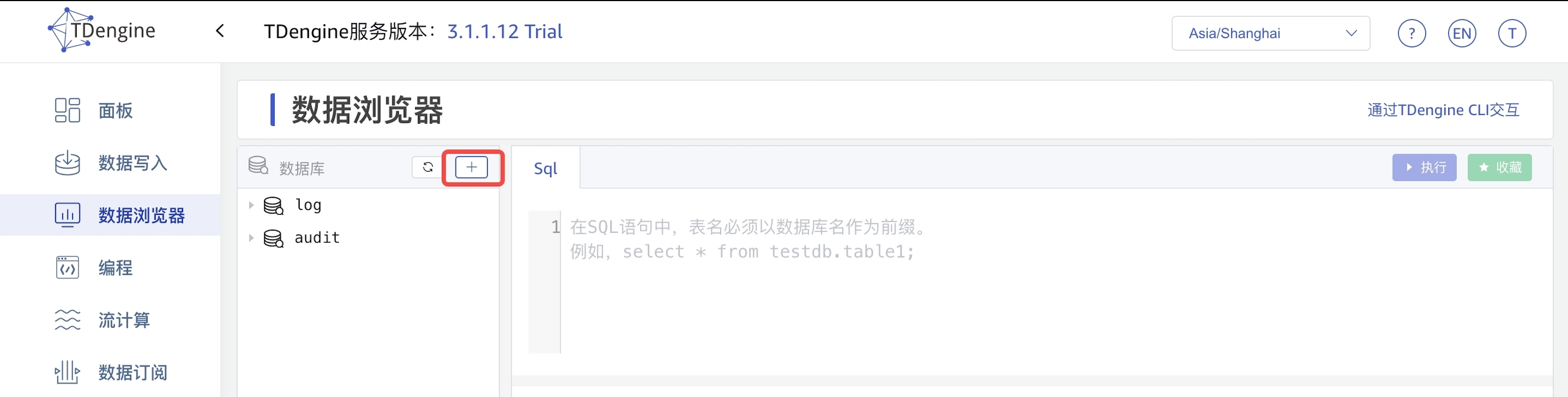Select the Sql tab
This screenshot has width=1568, height=397.
[545, 168]
